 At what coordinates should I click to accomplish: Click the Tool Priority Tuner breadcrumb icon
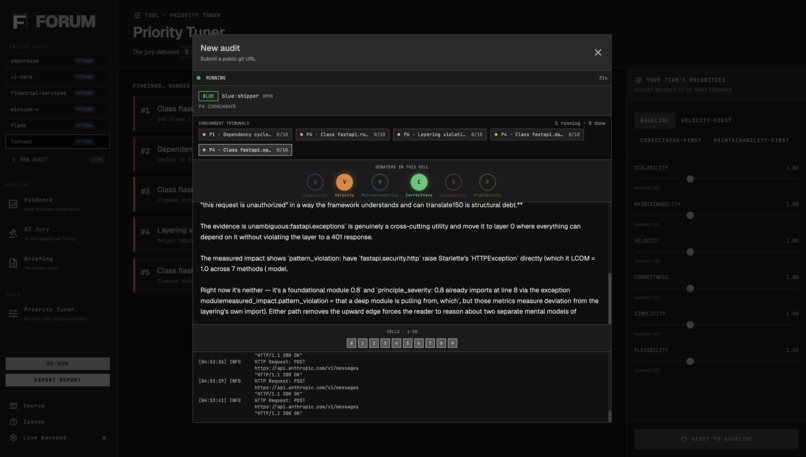click(x=137, y=15)
